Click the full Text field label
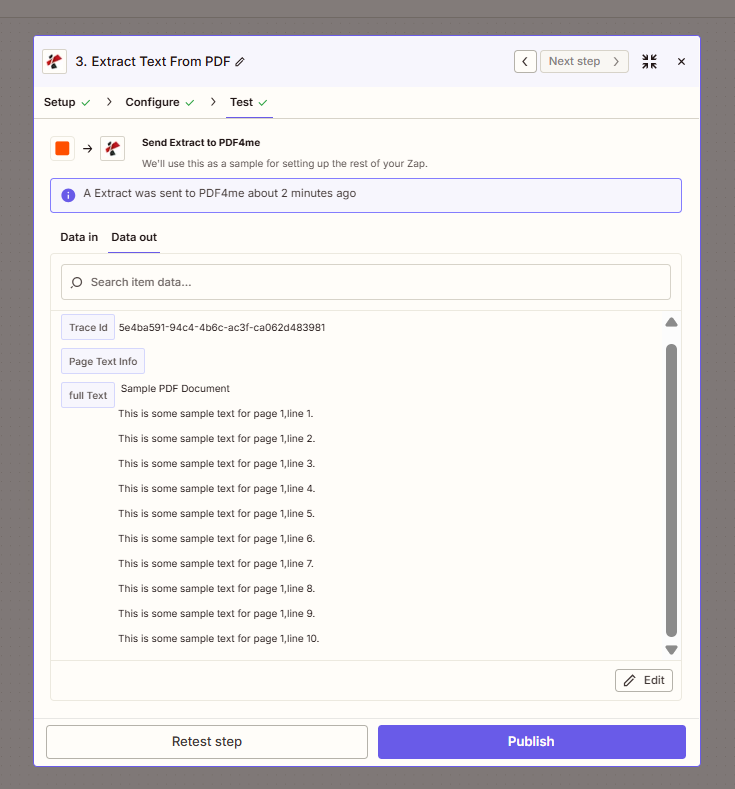The image size is (735, 789). click(88, 395)
